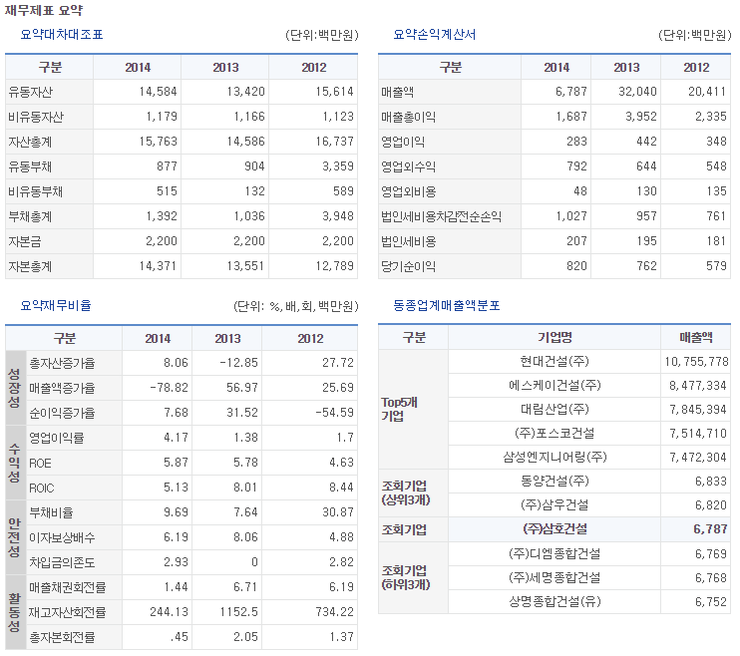Select company 동양건설(주)
The image size is (740, 656).
coord(555,482)
